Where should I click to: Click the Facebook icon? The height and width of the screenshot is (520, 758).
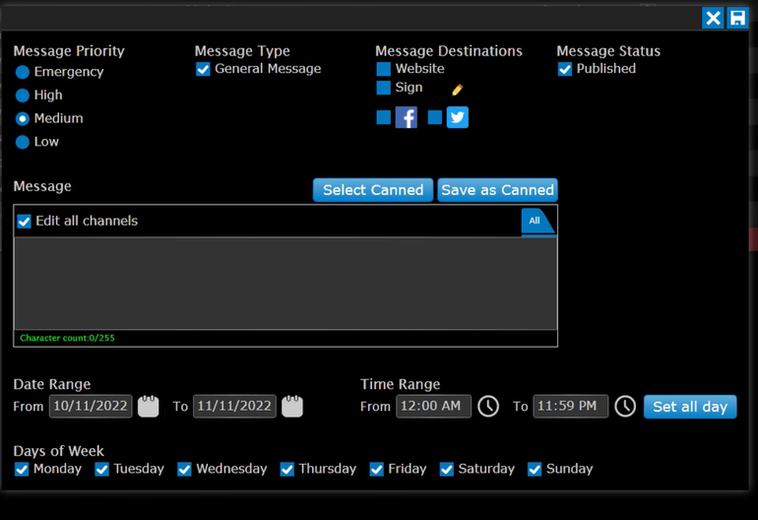tap(406, 117)
